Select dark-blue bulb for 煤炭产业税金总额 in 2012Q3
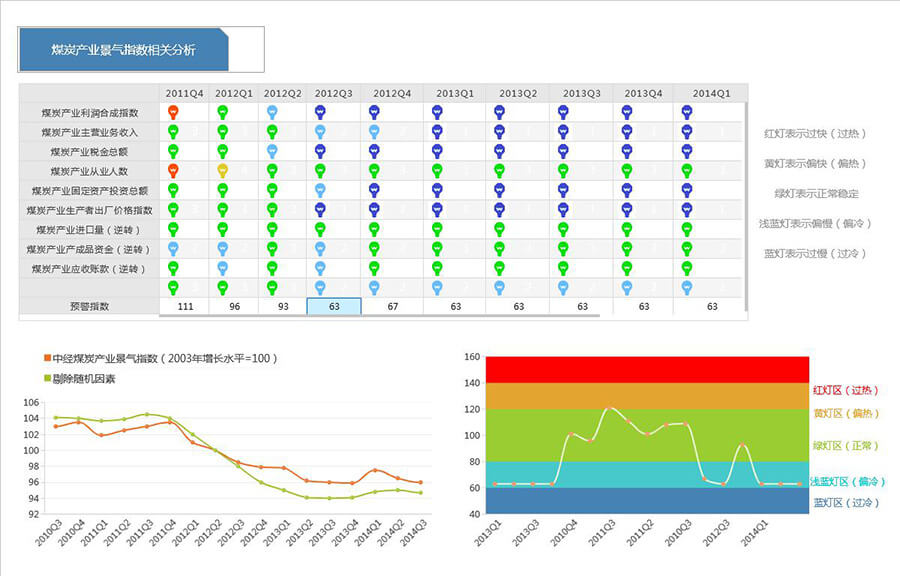The height and width of the screenshot is (576, 900). click(x=320, y=151)
